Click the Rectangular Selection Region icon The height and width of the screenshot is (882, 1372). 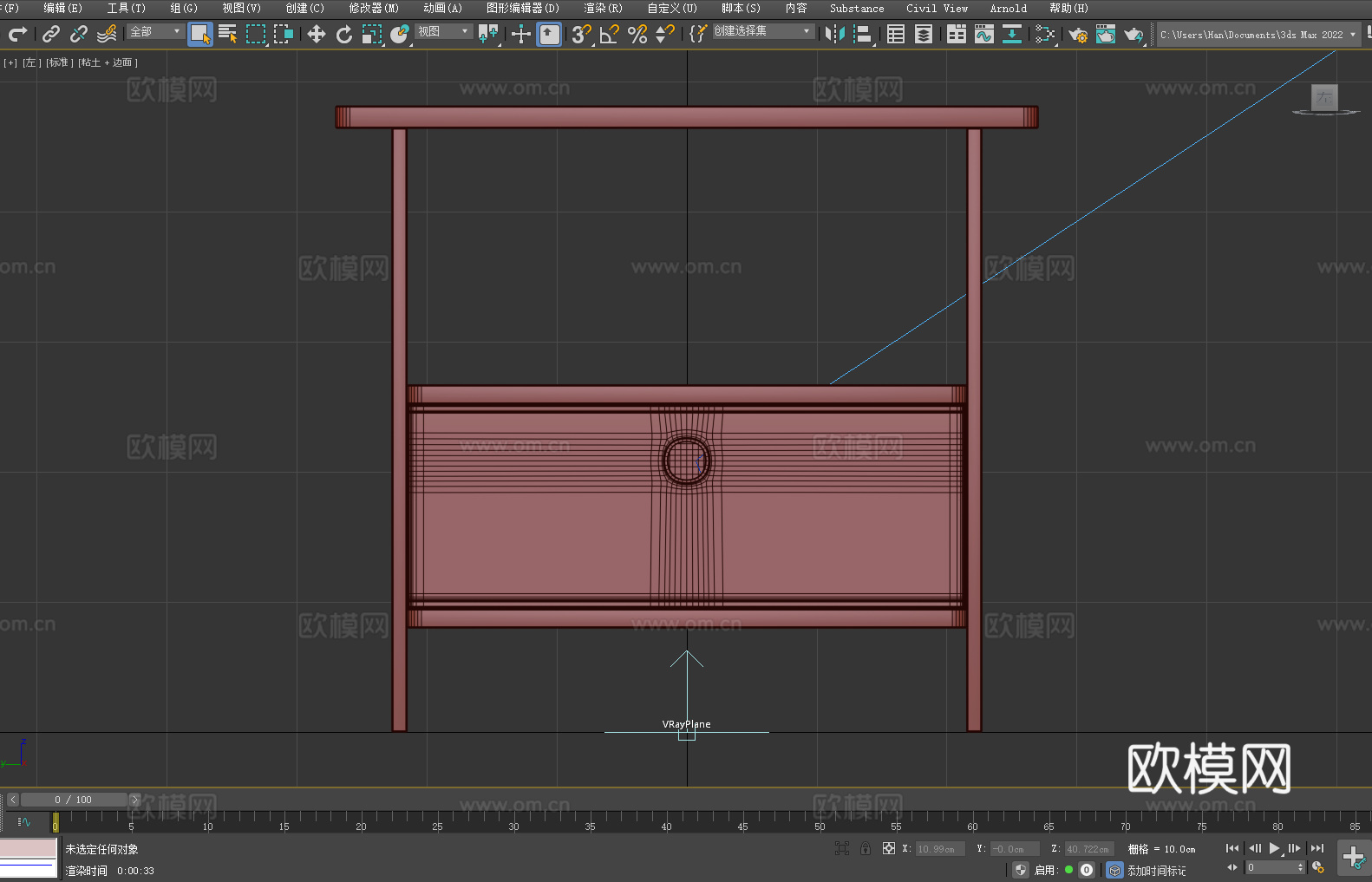click(x=256, y=34)
